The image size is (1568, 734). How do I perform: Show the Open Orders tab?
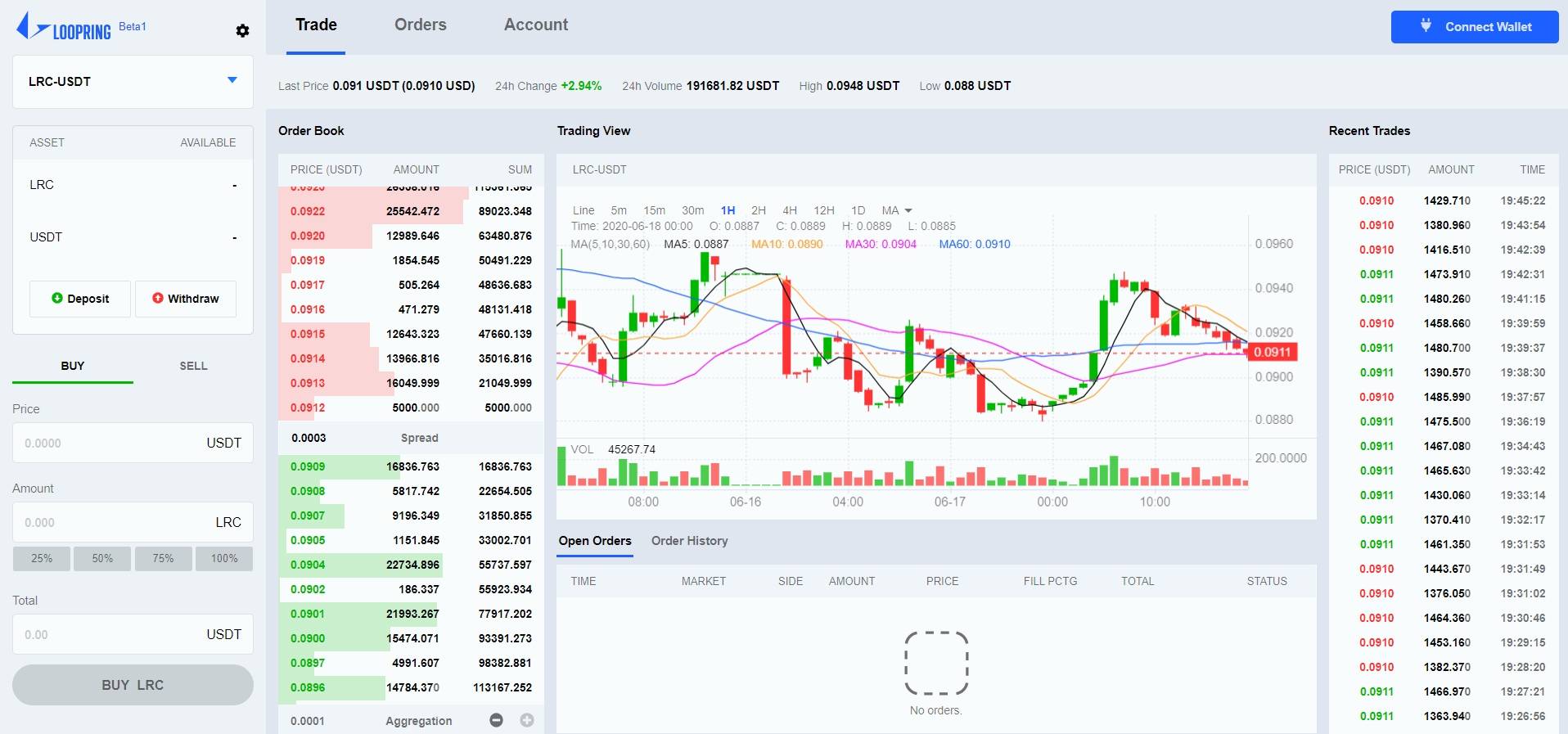tap(595, 541)
